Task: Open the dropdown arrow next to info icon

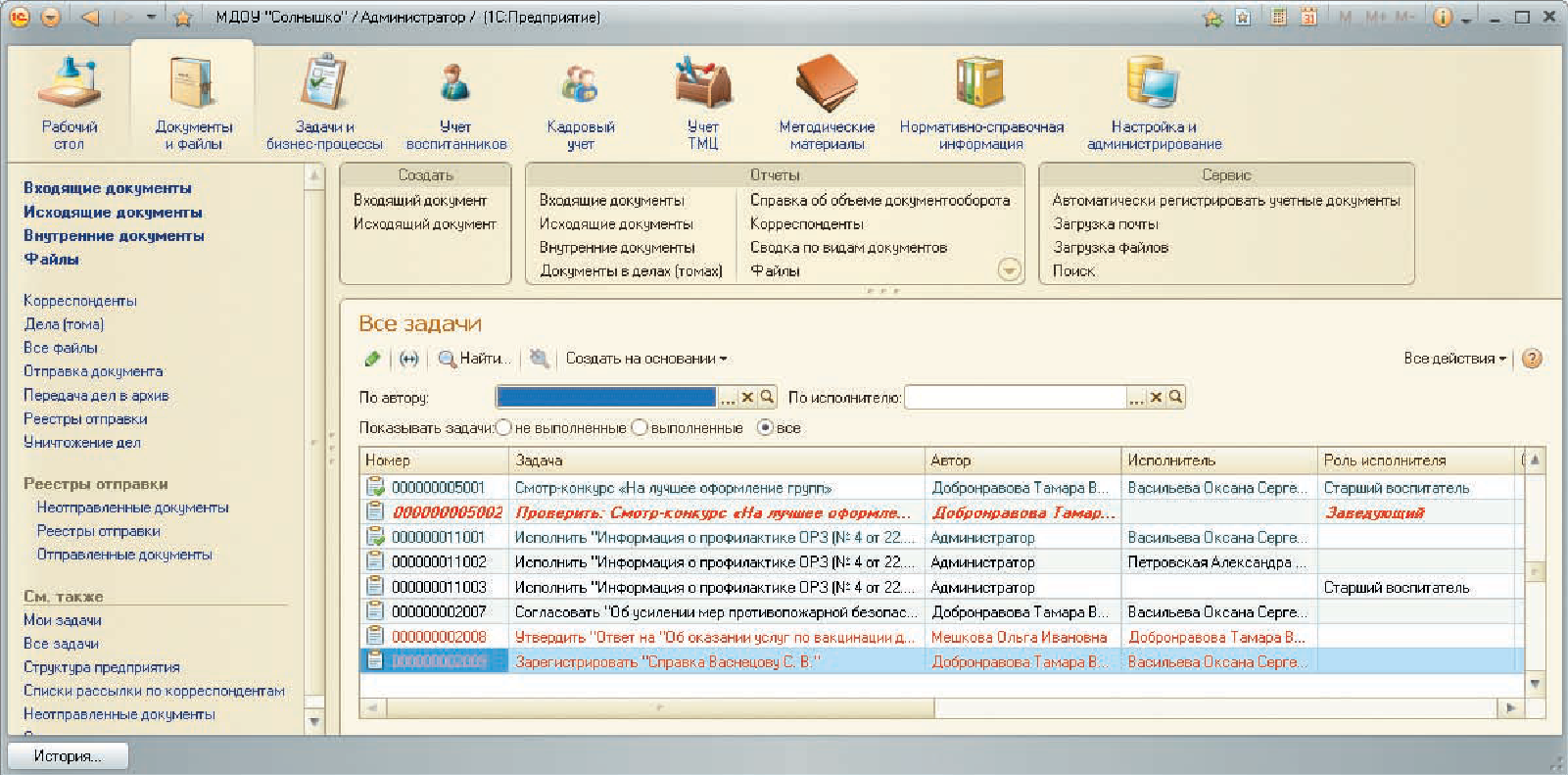Action: tap(1466, 19)
